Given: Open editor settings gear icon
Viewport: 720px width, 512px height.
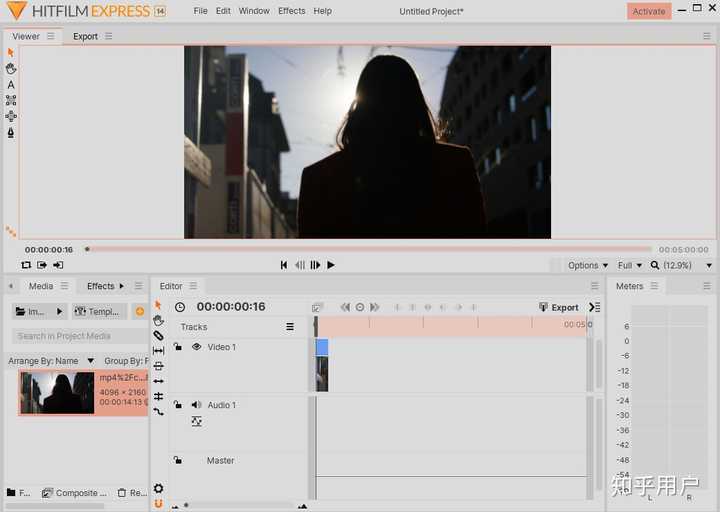Looking at the screenshot, I should 158,489.
